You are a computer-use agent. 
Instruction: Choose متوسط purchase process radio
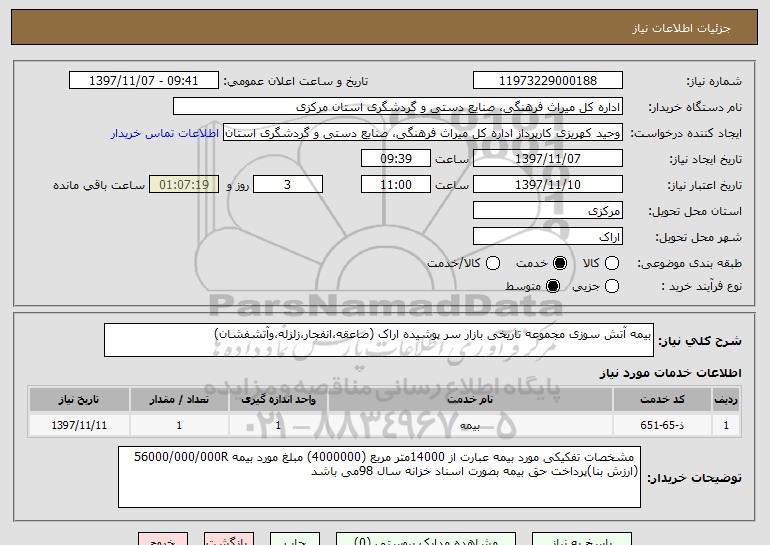pos(553,286)
